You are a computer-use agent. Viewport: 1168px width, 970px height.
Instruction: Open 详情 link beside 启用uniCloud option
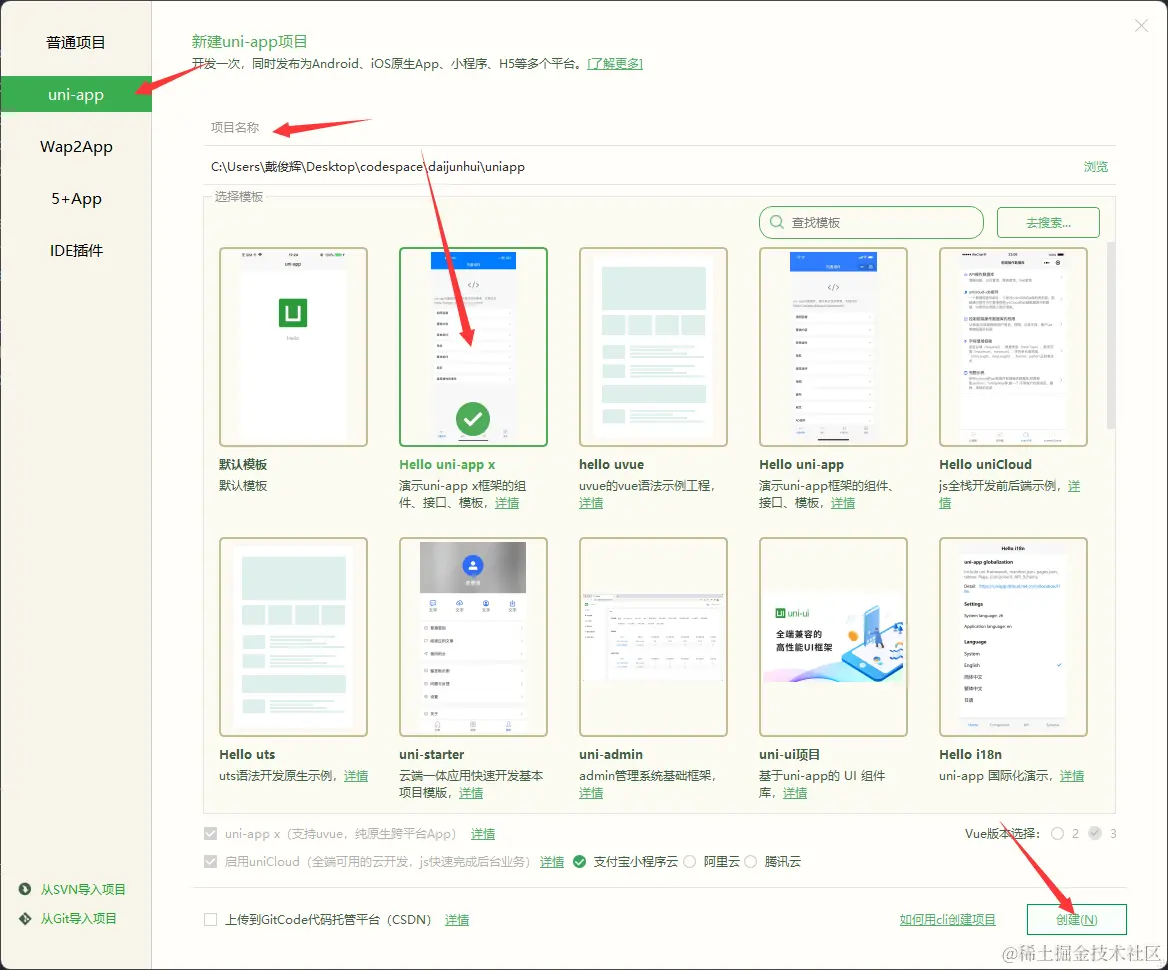tap(551, 862)
